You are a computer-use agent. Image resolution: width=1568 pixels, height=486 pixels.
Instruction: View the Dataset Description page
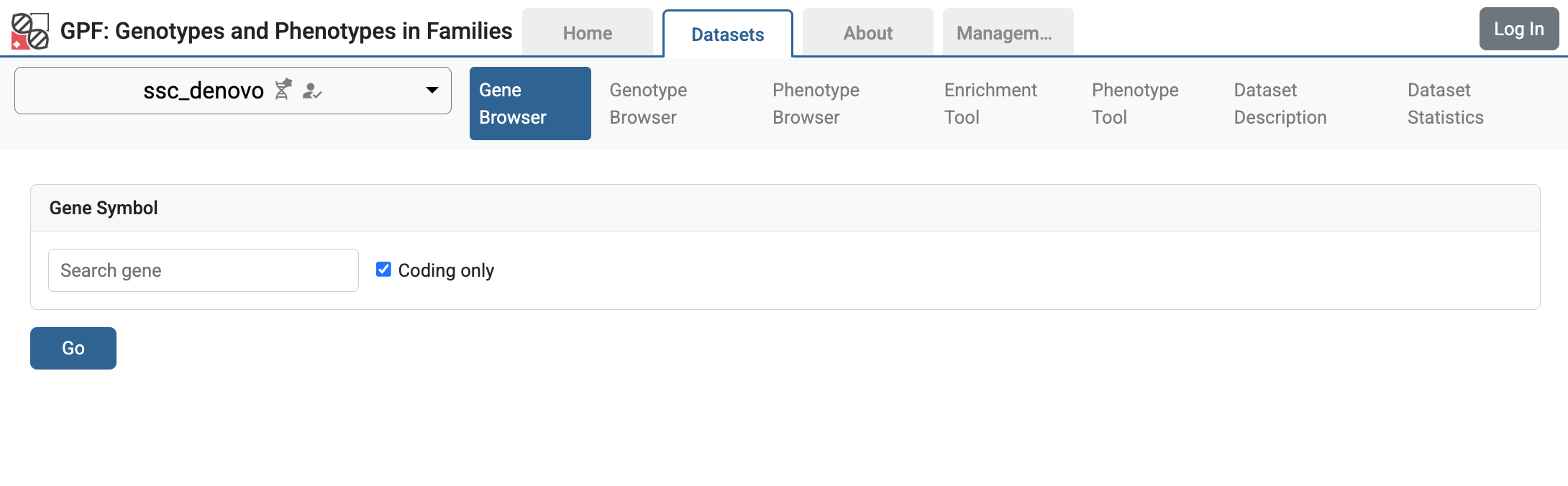pyautogui.click(x=1280, y=104)
